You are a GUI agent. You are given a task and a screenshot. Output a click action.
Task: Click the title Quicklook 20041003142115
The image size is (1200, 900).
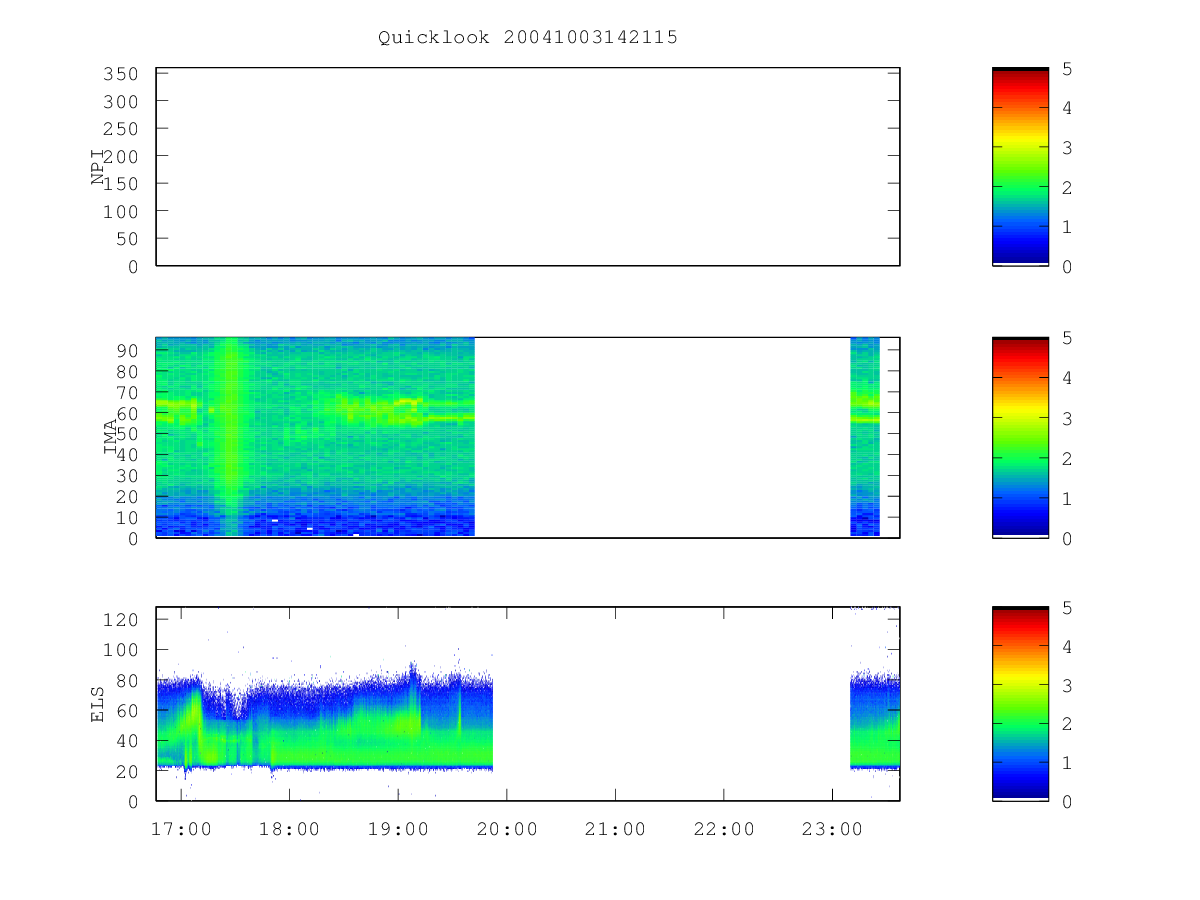[528, 37]
